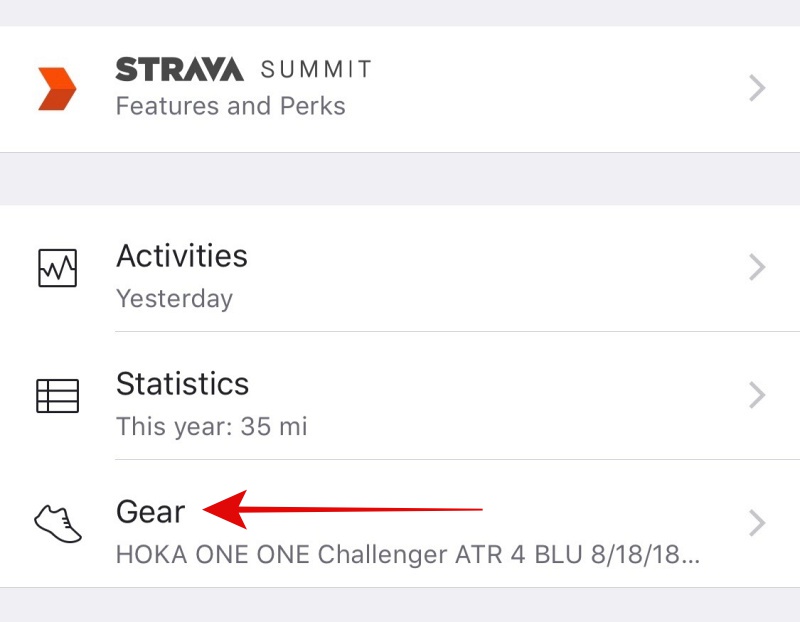
Task: Tap the This year: 35 mi text
Action: pos(212,427)
